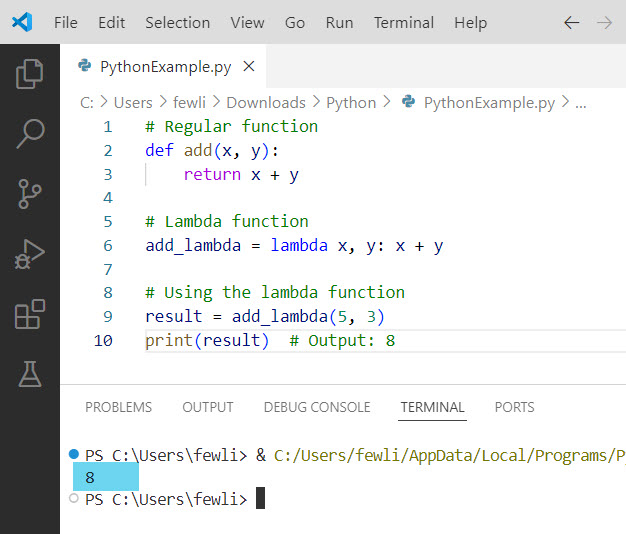Open the View menu
Viewport: 626px width, 534px height.
click(247, 23)
